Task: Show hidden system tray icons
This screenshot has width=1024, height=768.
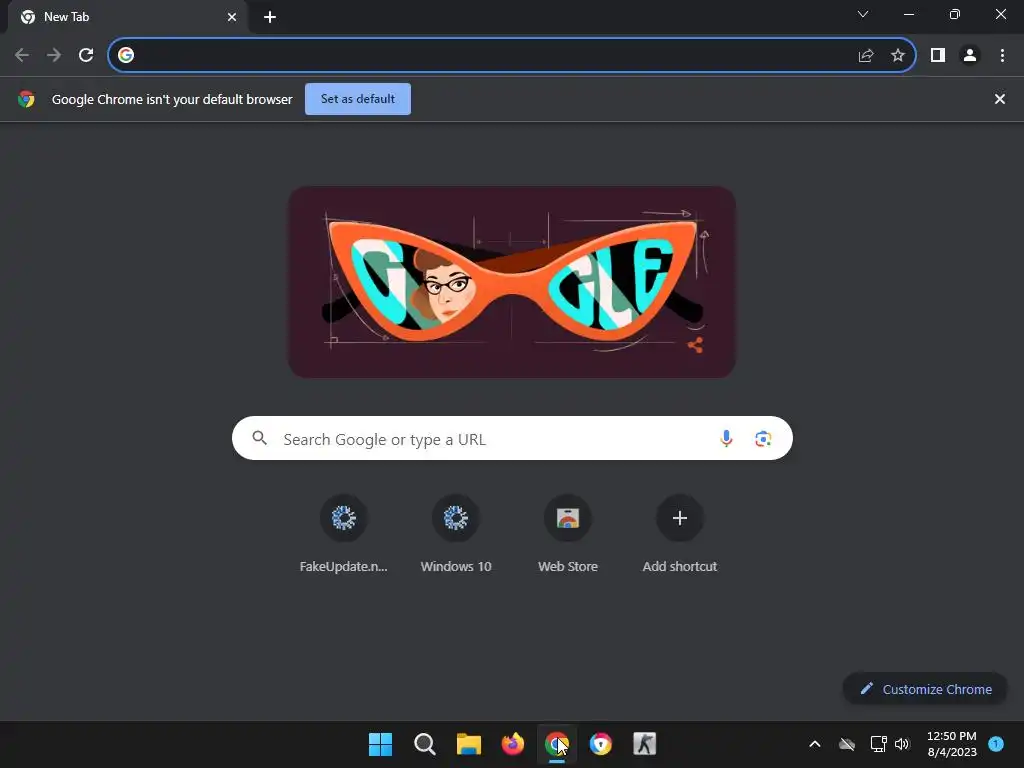Action: [x=814, y=744]
